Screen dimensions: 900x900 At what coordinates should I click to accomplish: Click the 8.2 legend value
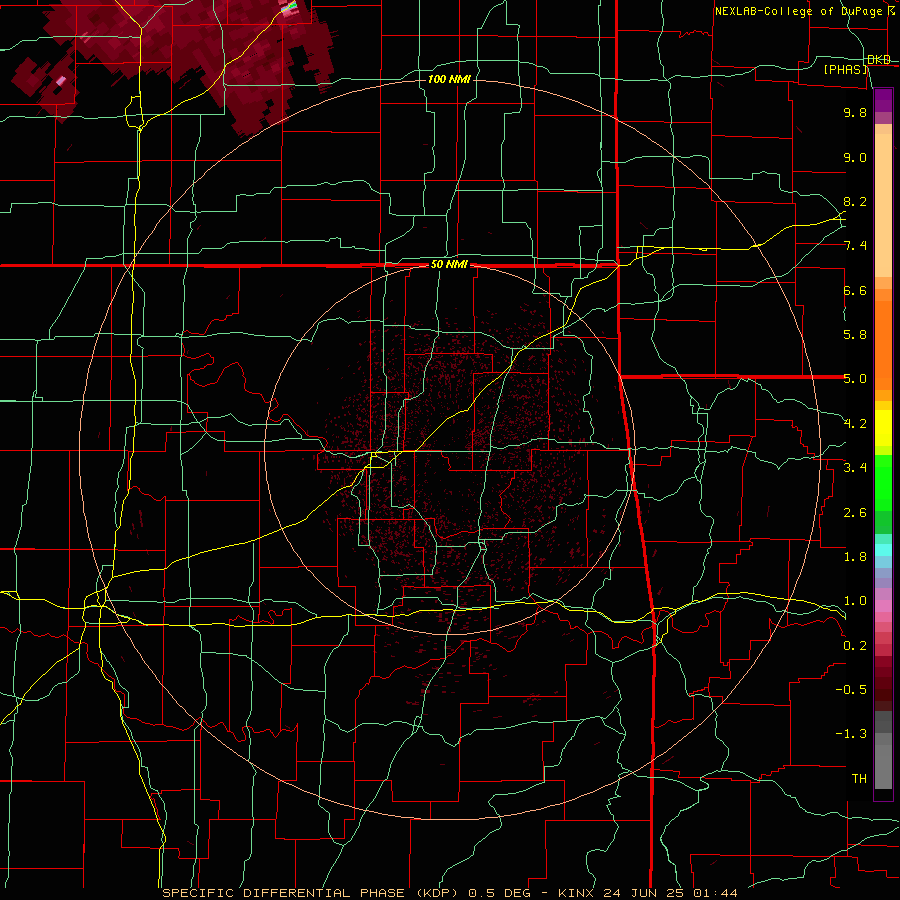tap(855, 201)
